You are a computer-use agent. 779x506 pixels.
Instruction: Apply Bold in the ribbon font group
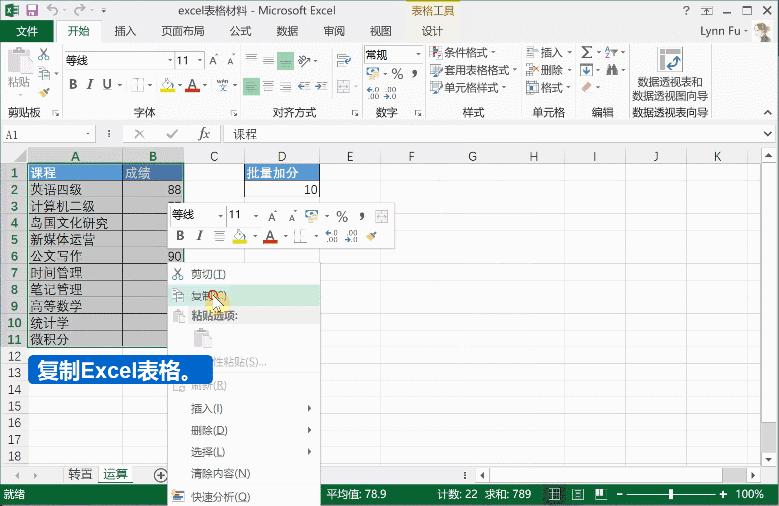tap(73, 84)
